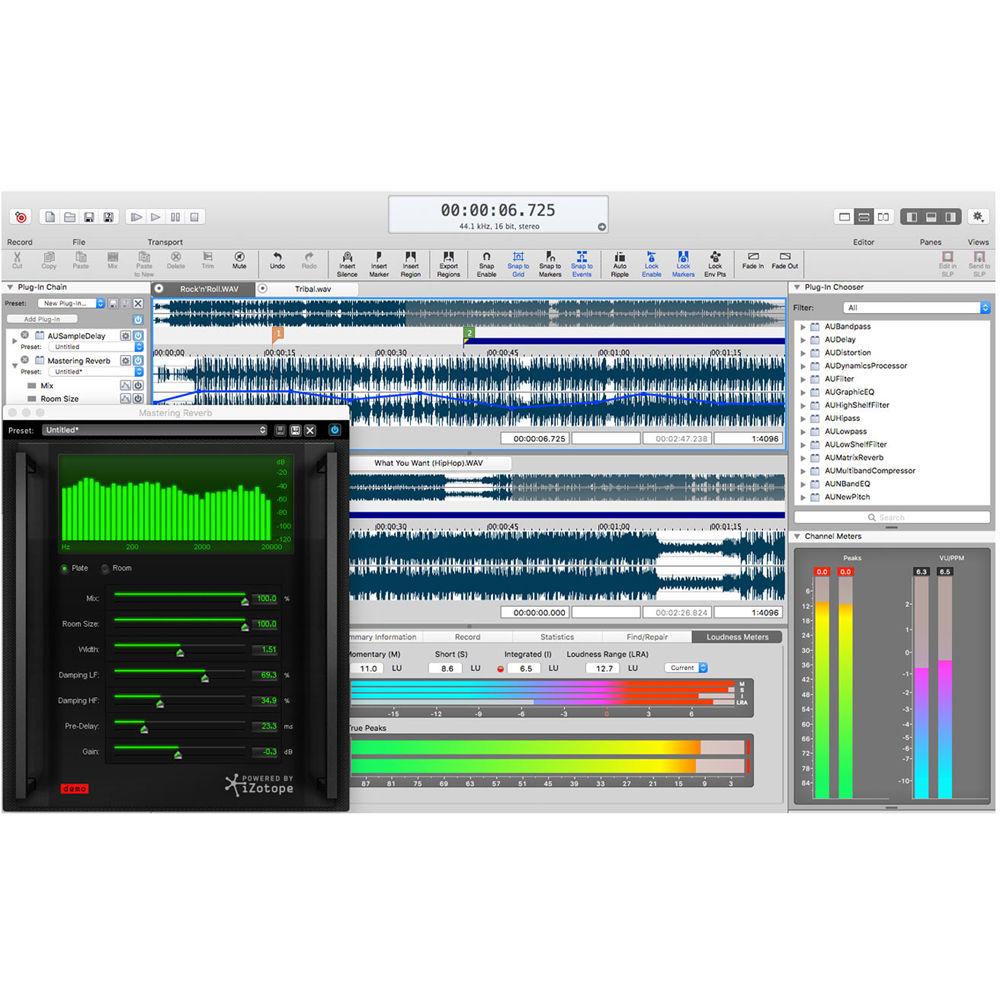Switch to the Tribal.wav tab

pos(311,288)
